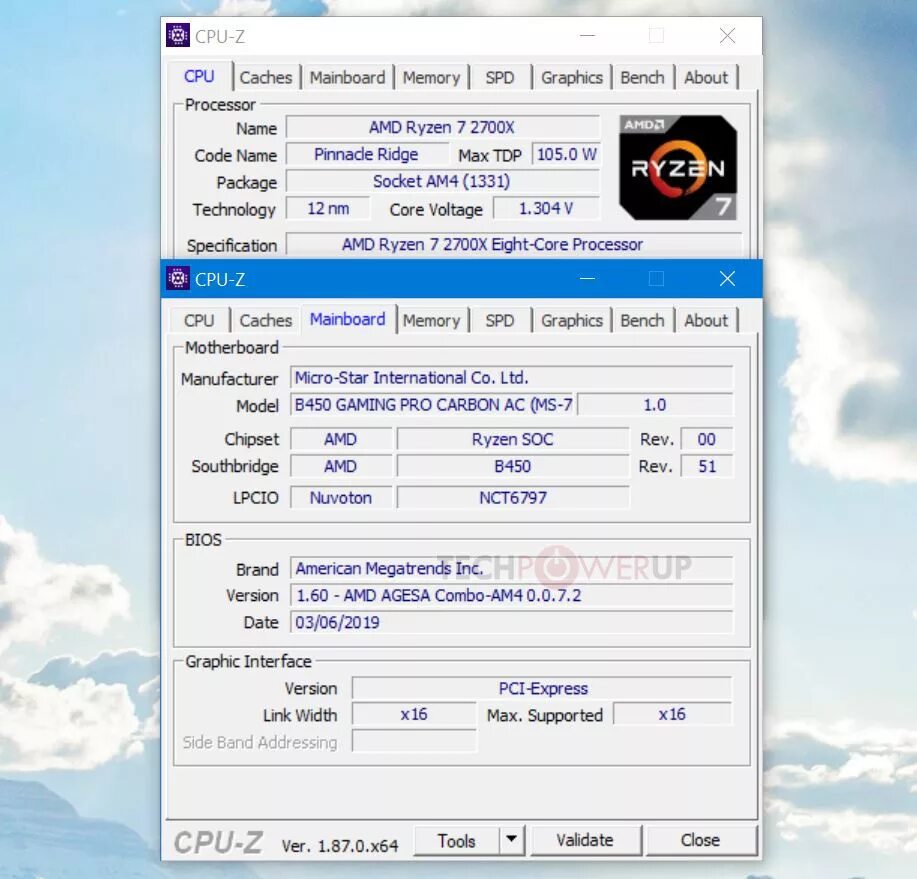Click the Link Width 'x16' field
Viewport: 917px width, 879px height.
pyautogui.click(x=414, y=715)
